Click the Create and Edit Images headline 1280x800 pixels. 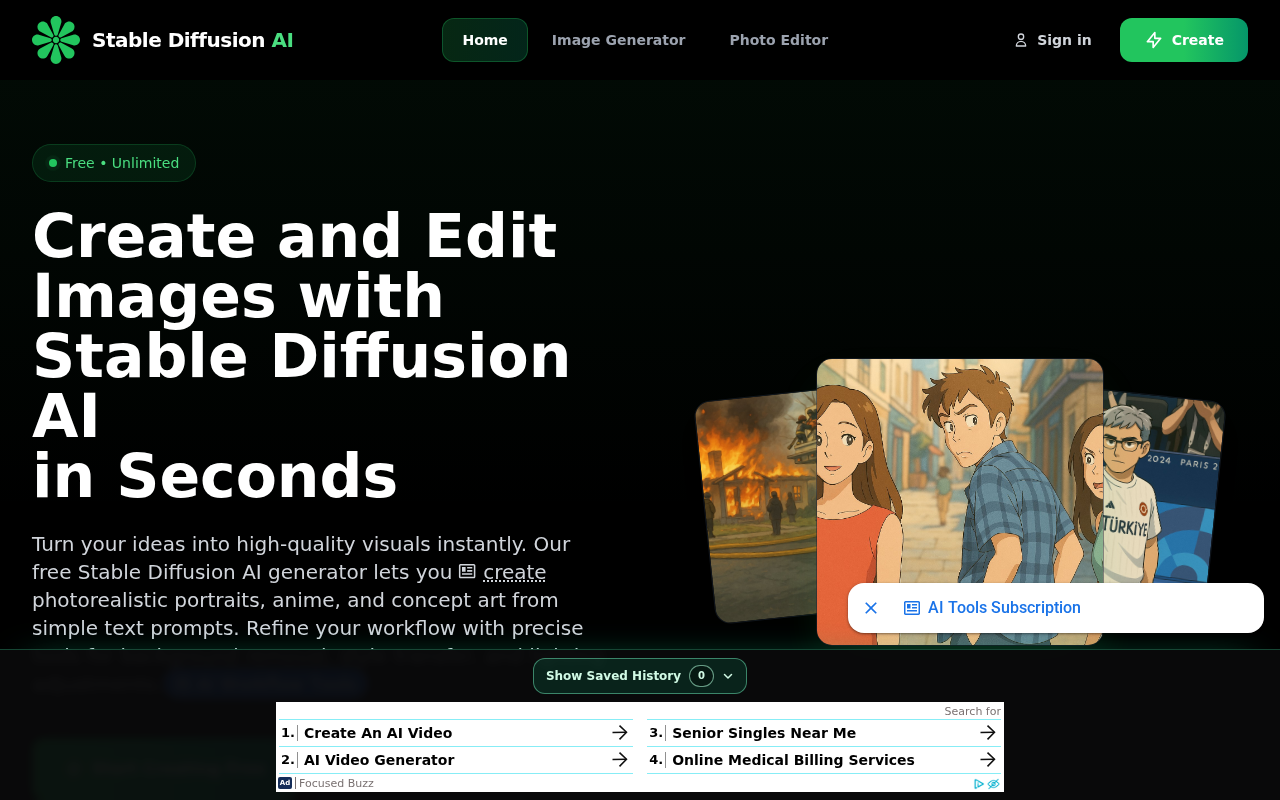coord(301,355)
